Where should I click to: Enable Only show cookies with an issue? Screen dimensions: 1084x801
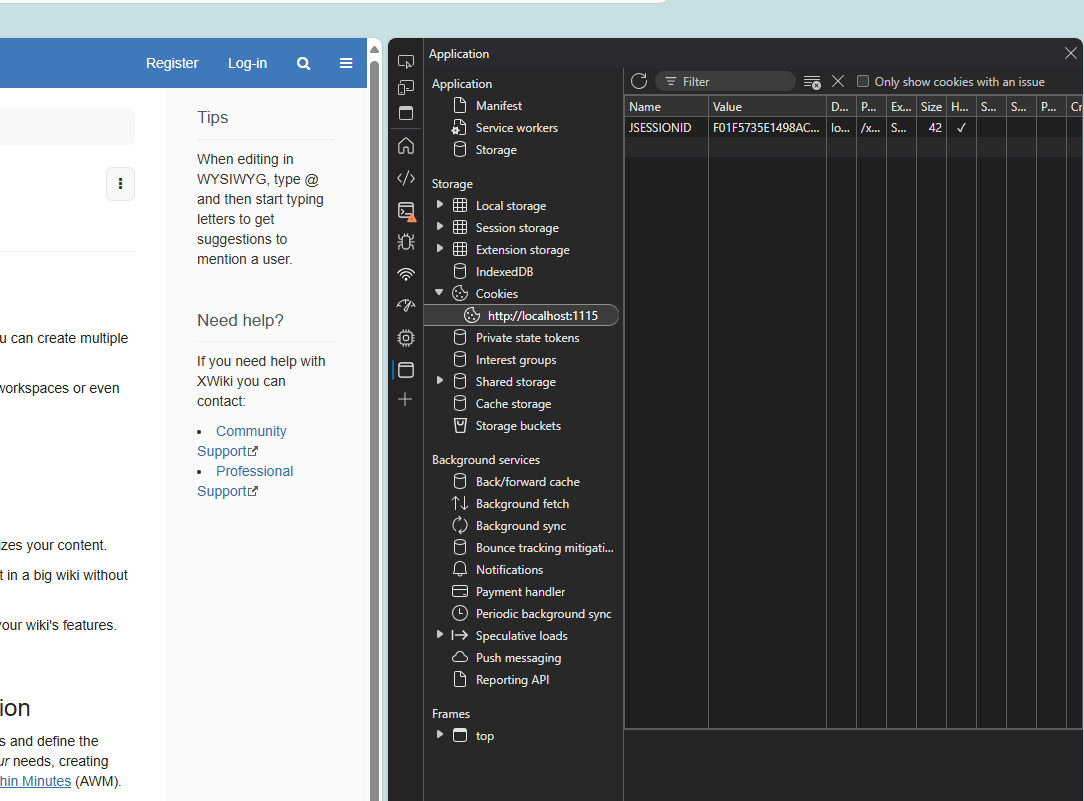coord(863,82)
